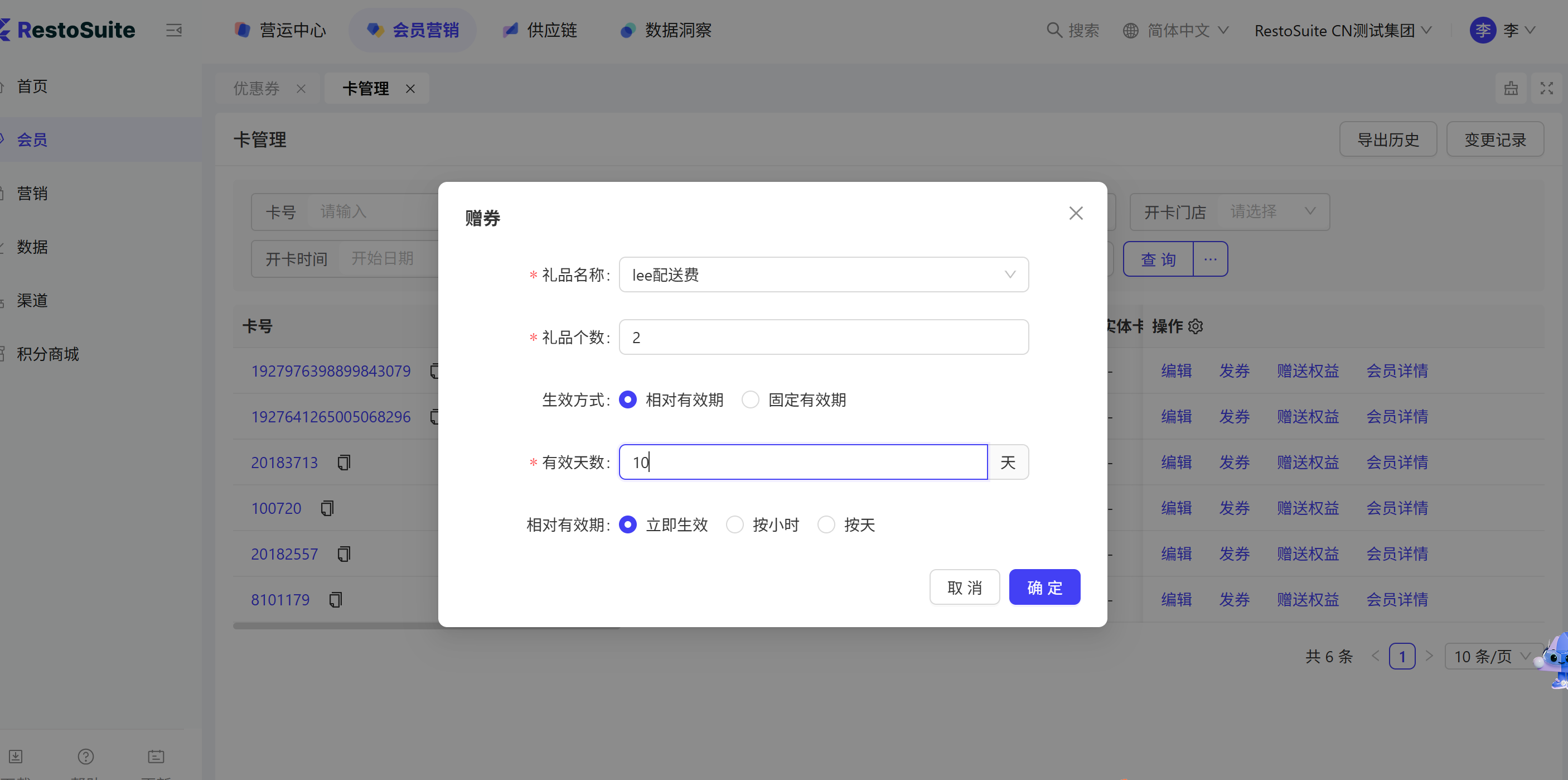Click 会员详情 in the 8101179 row

[1397, 600]
